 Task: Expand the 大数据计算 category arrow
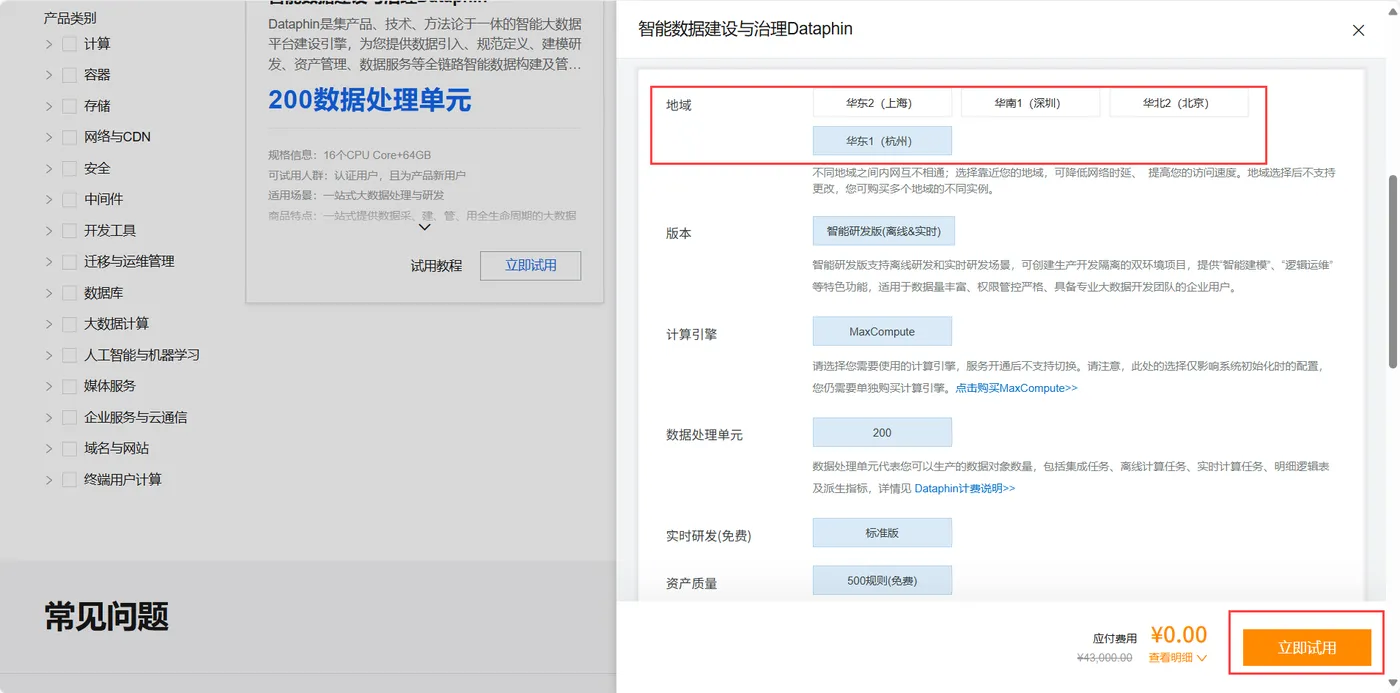pos(49,324)
